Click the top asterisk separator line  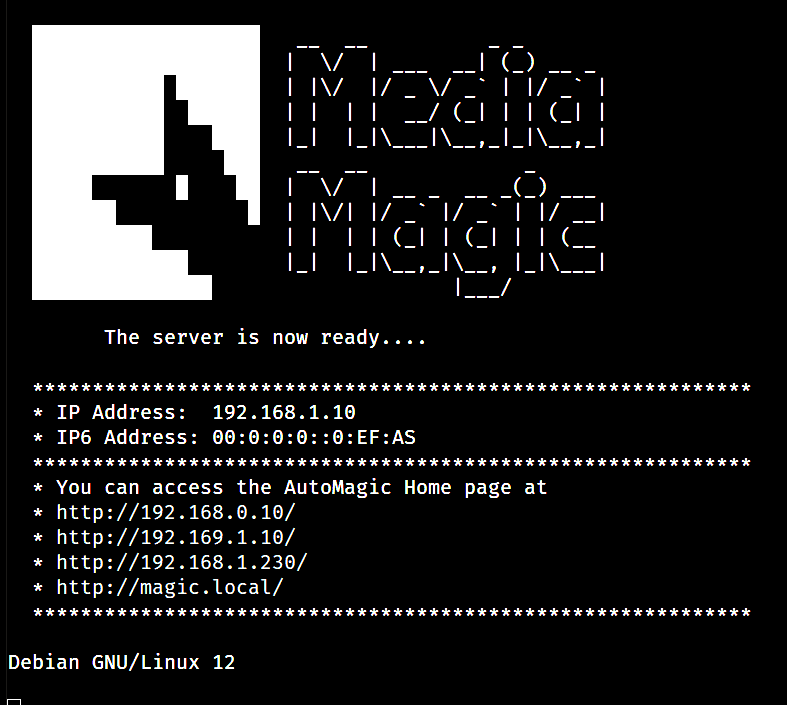392,388
